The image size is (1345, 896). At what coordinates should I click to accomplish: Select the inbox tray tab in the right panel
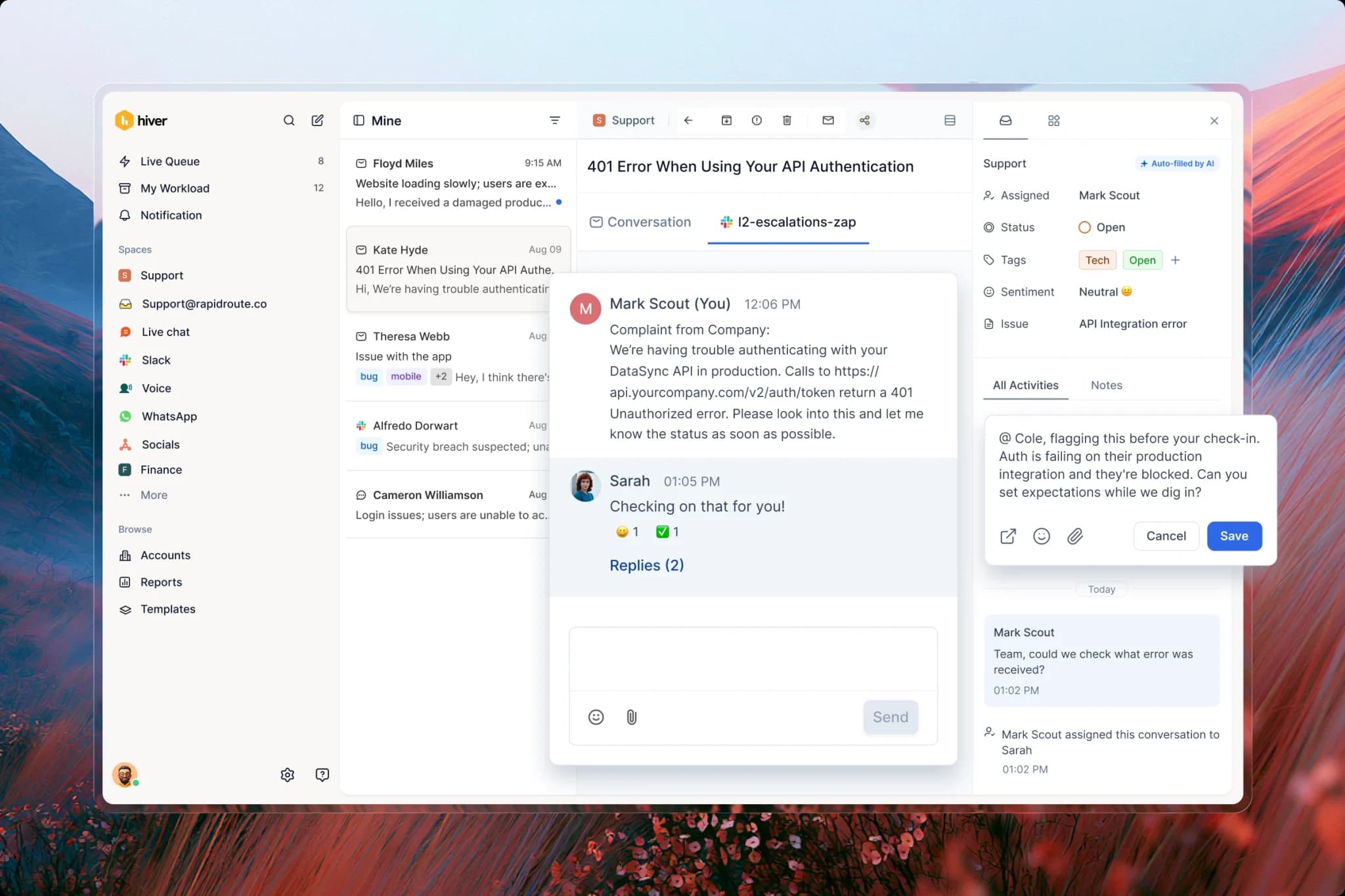[x=1005, y=121]
